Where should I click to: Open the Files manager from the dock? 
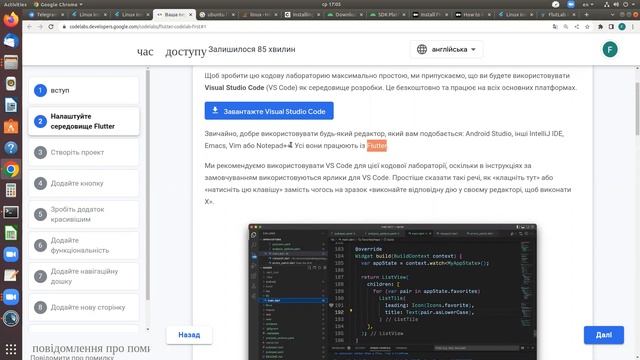[11, 62]
